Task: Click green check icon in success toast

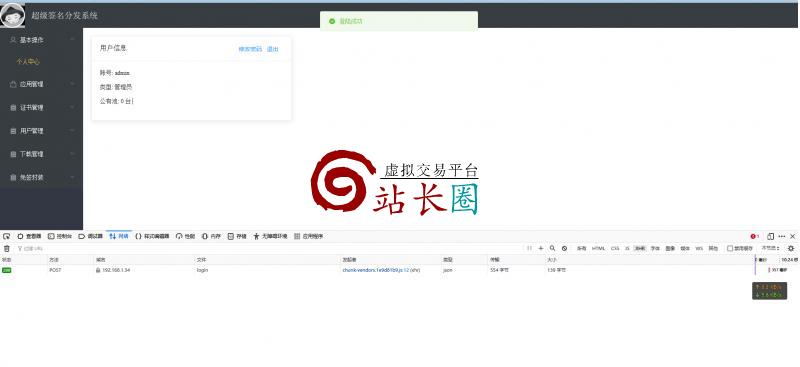Action: [x=332, y=21]
